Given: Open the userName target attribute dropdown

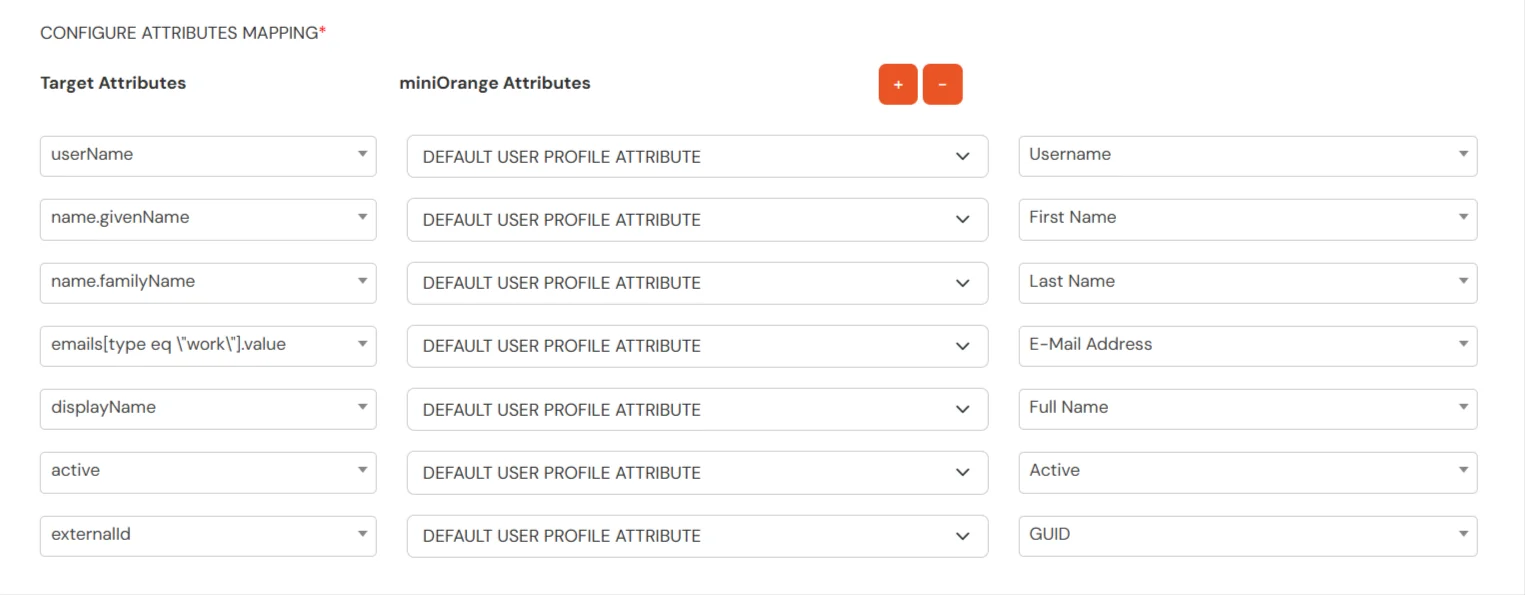Looking at the screenshot, I should click(208, 156).
